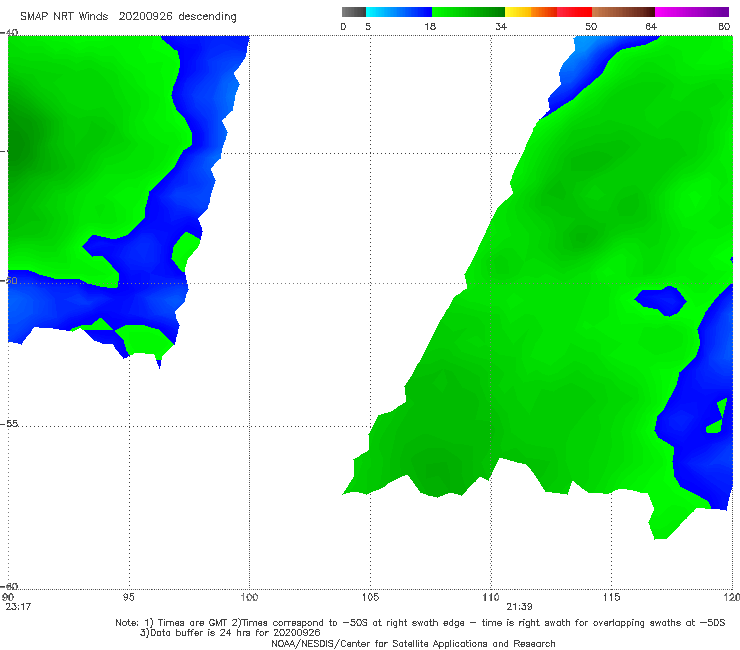
Task: Click the blue 5-18 colorbar segment
Action: click(399, 12)
